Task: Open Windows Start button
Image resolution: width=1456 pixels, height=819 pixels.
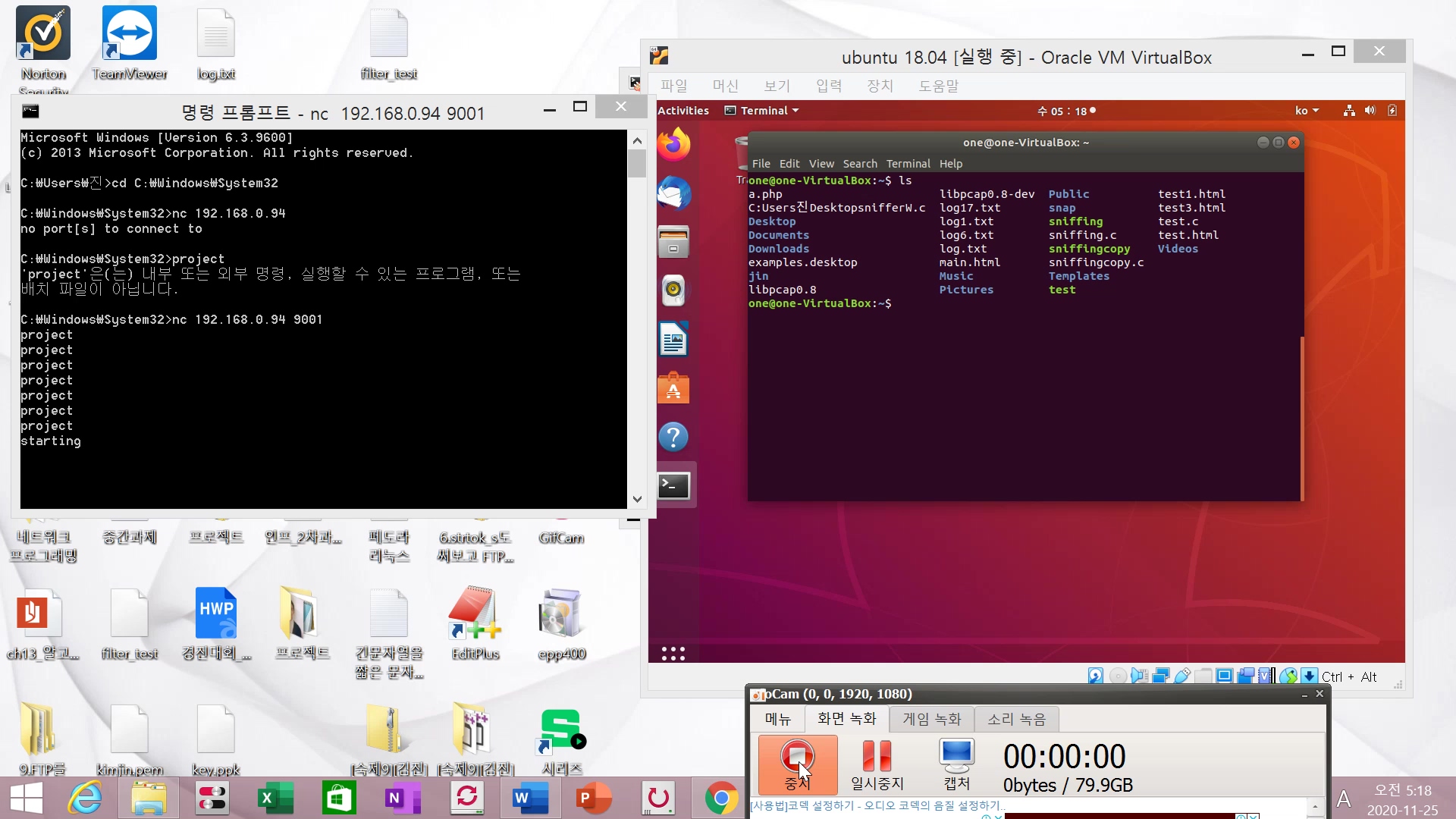Action: [27, 798]
